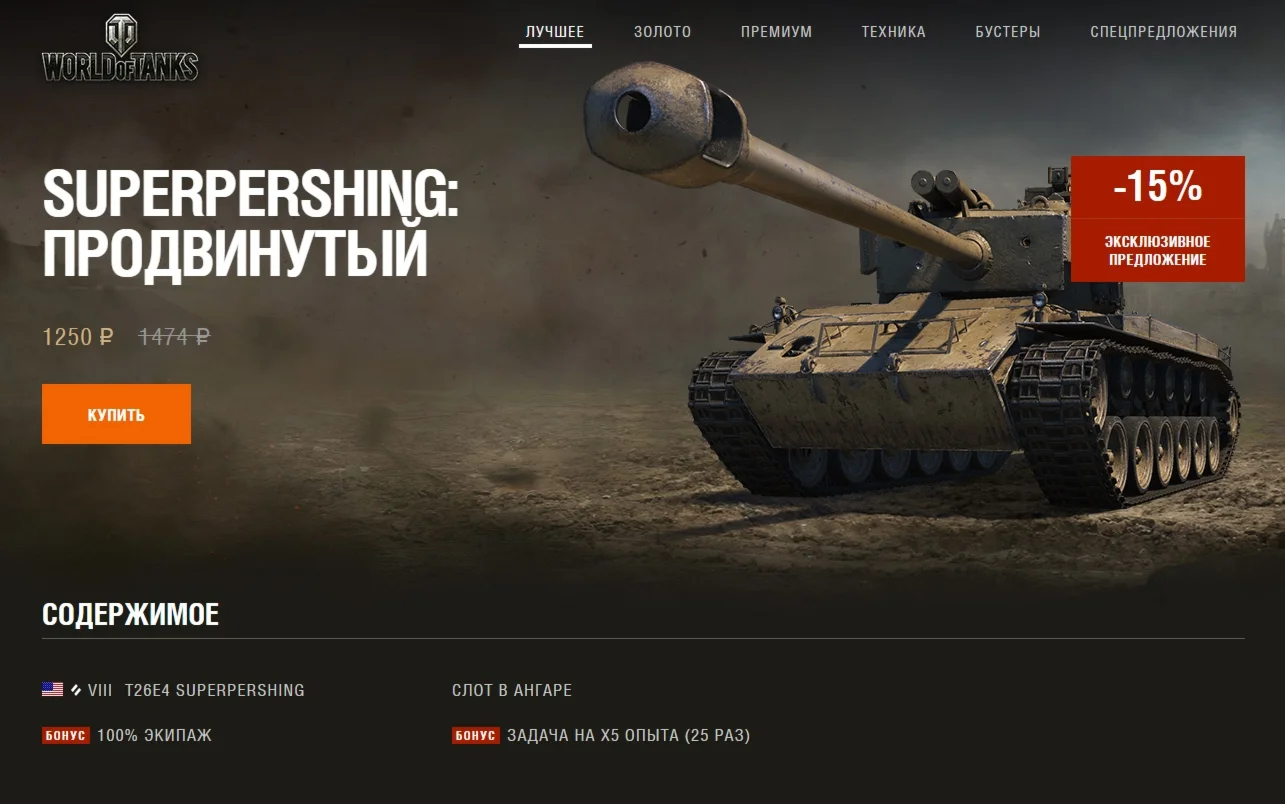Open the ЗОЛОТО menu section
This screenshot has width=1285, height=804.
[662, 32]
